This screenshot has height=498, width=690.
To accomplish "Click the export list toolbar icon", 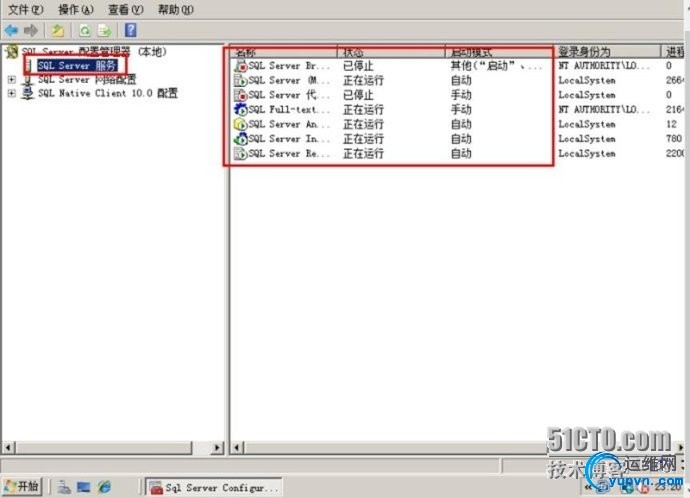I will click(104, 30).
